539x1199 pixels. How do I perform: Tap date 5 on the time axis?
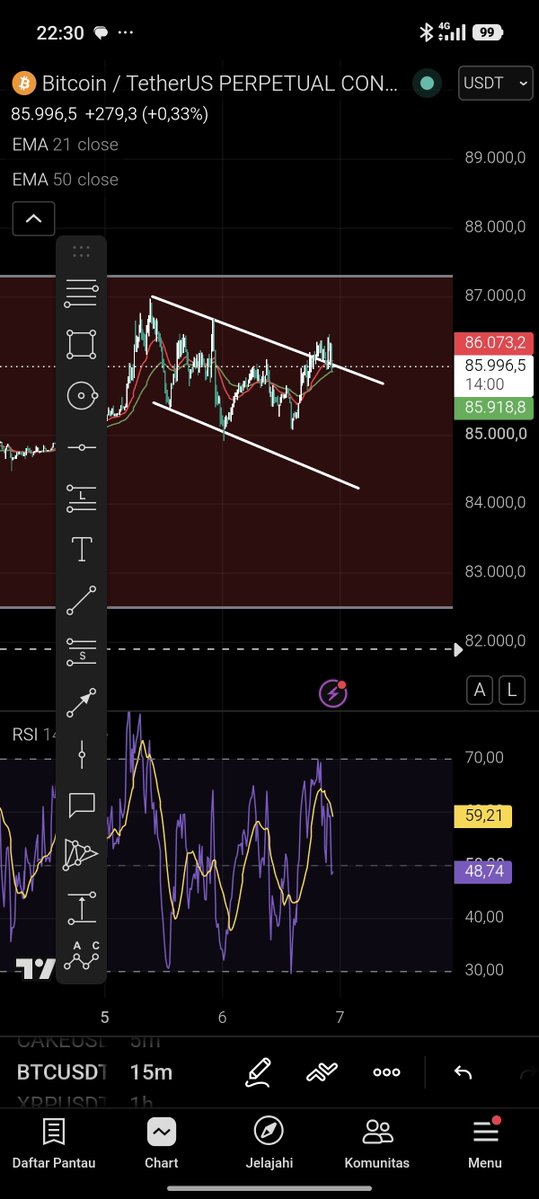click(x=105, y=1018)
